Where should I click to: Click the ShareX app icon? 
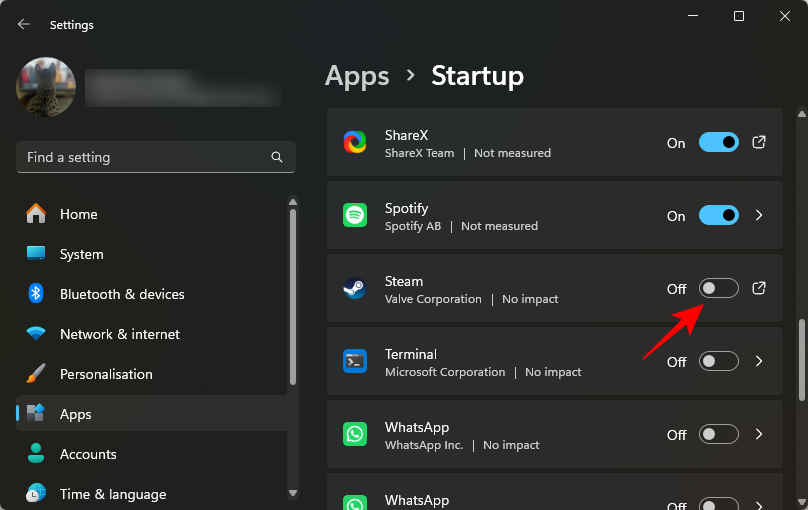(355, 142)
